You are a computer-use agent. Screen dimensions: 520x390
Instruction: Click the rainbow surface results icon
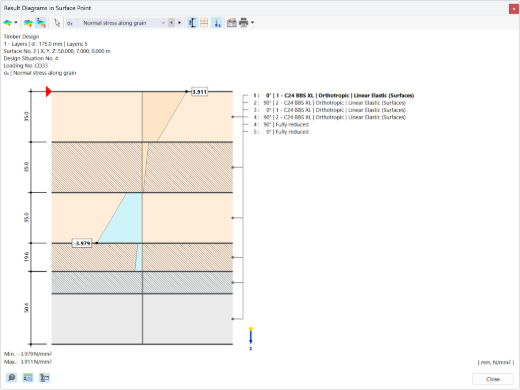(x=7, y=23)
